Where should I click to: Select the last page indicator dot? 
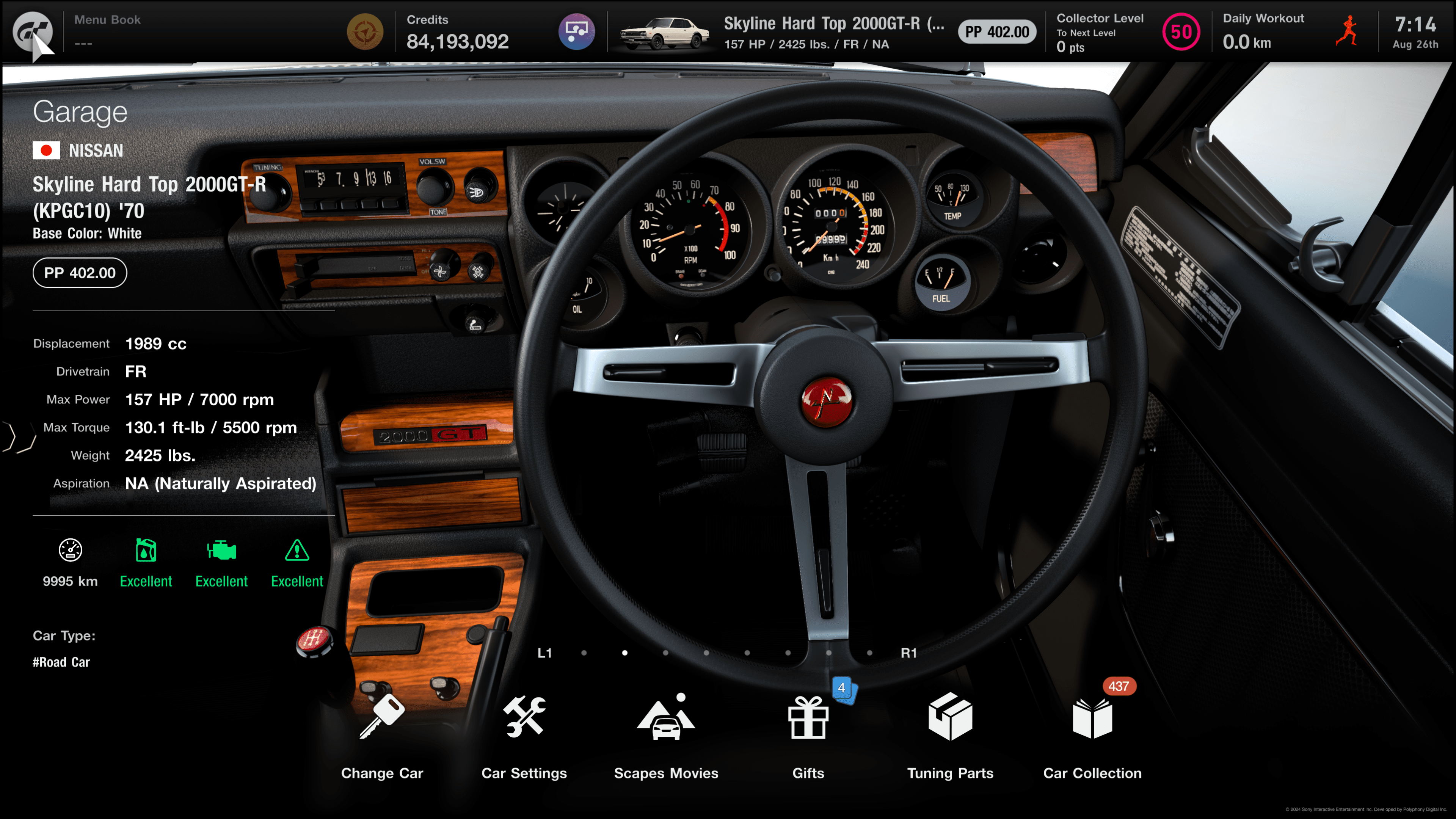(x=869, y=653)
